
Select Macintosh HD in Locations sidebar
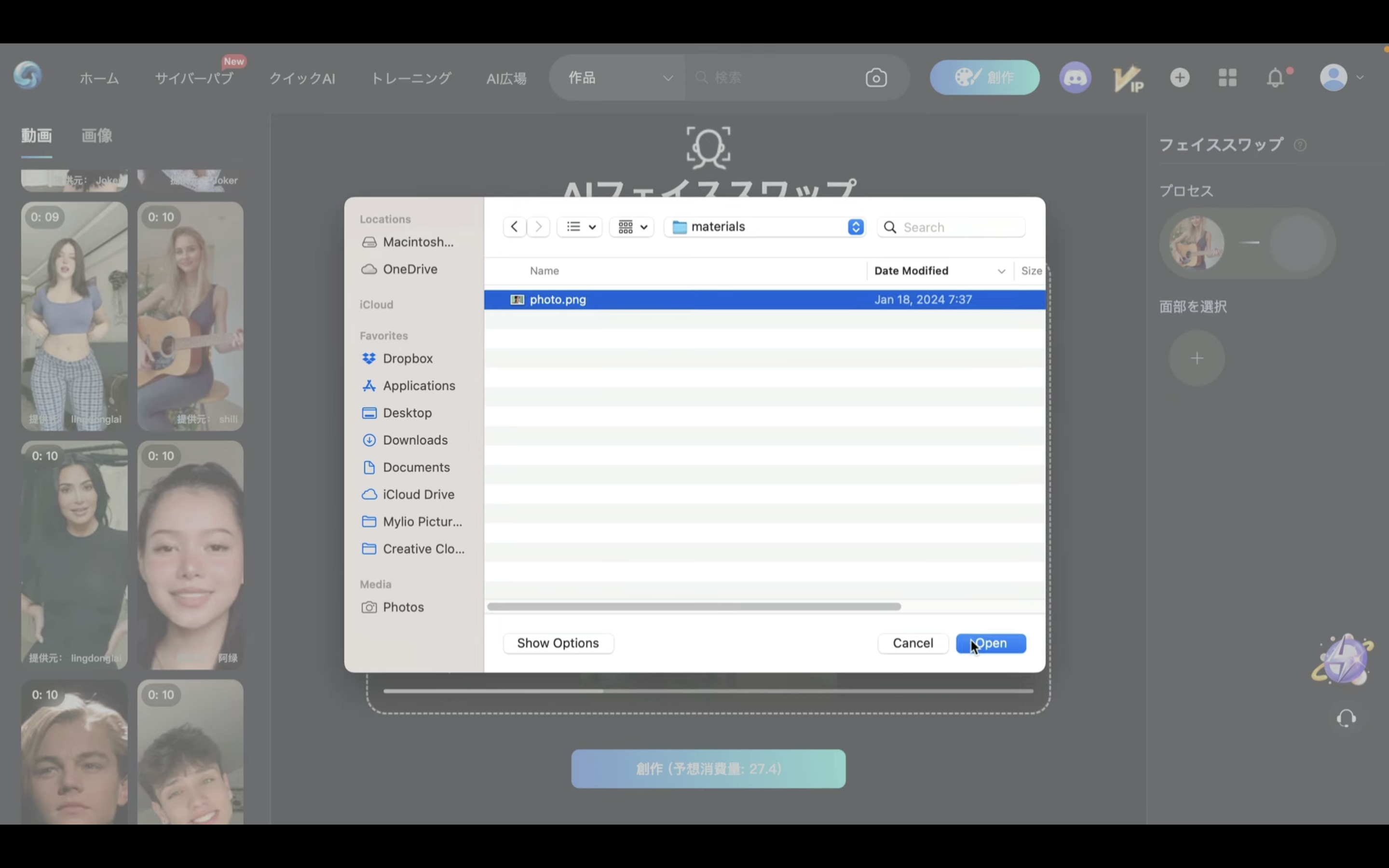pos(408,242)
